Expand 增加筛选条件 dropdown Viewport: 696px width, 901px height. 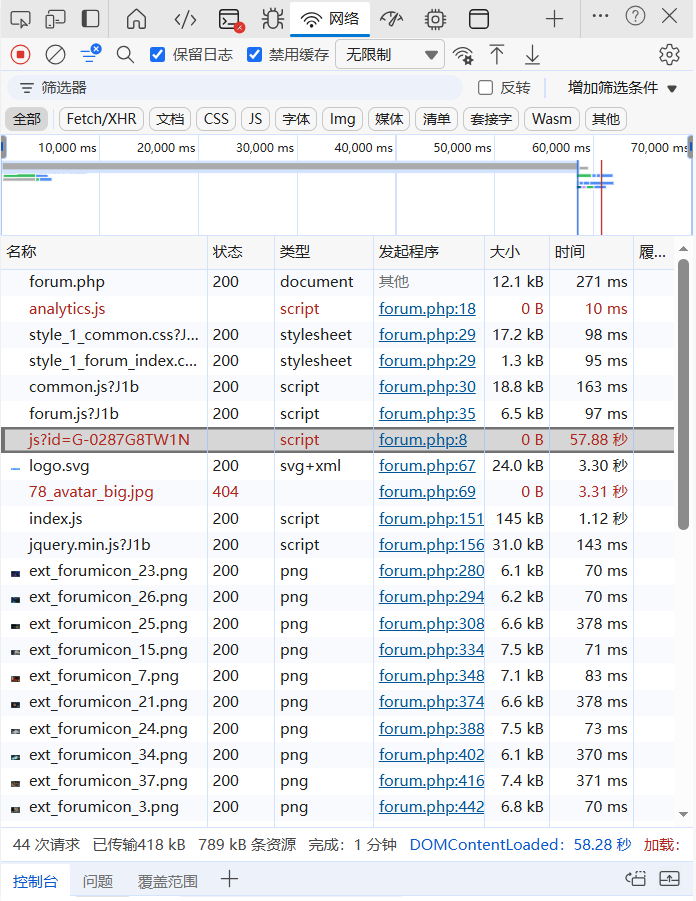click(x=620, y=88)
